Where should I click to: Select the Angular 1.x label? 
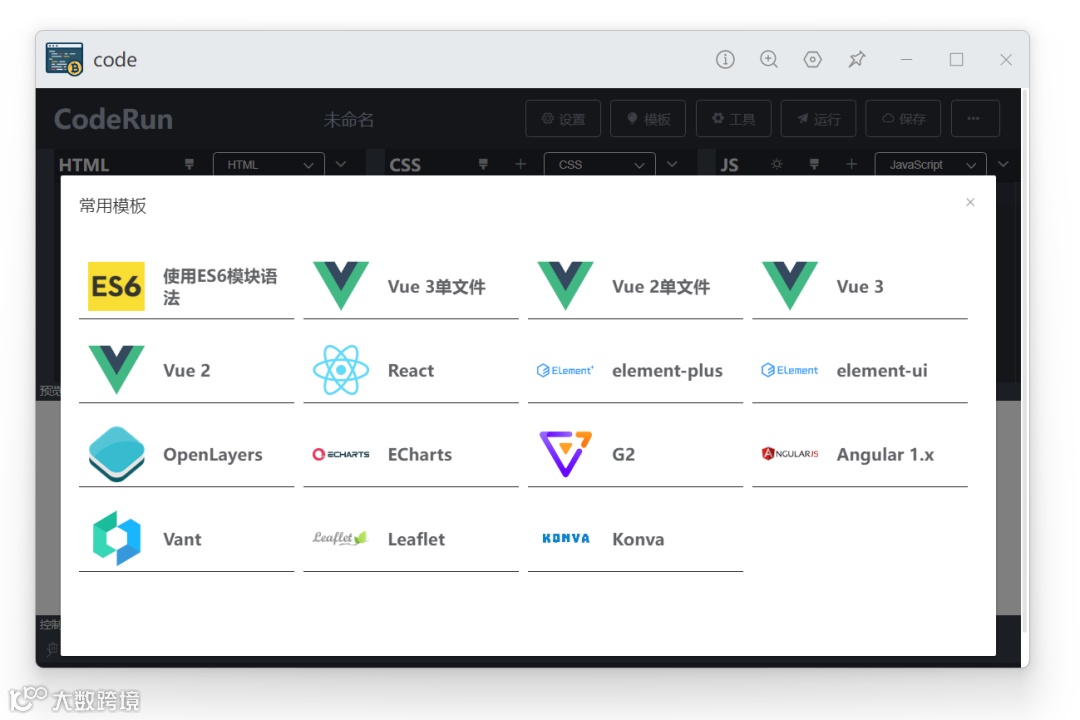point(885,455)
